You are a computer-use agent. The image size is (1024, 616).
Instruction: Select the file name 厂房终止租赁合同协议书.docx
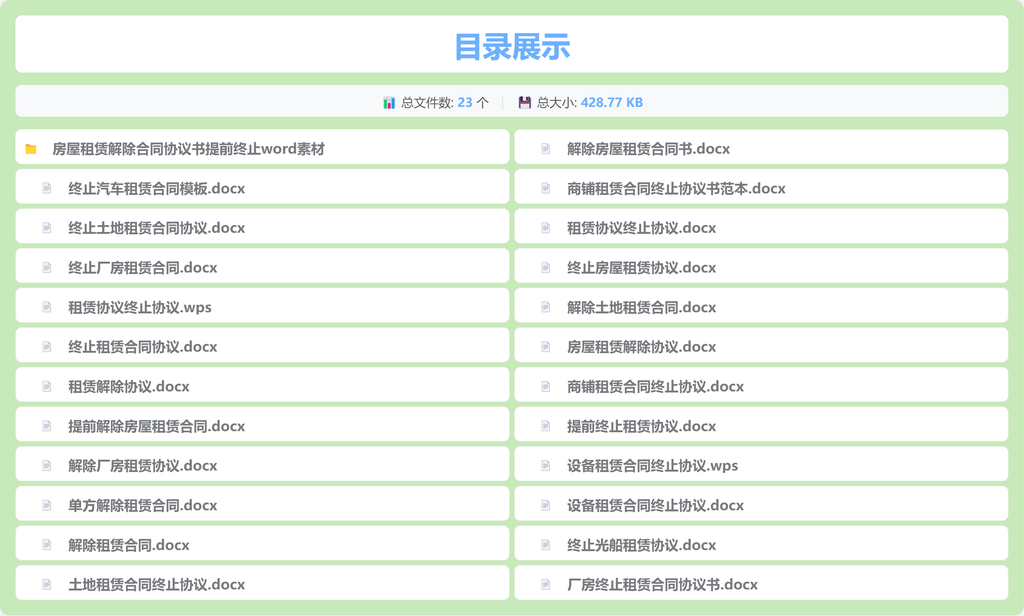662,585
